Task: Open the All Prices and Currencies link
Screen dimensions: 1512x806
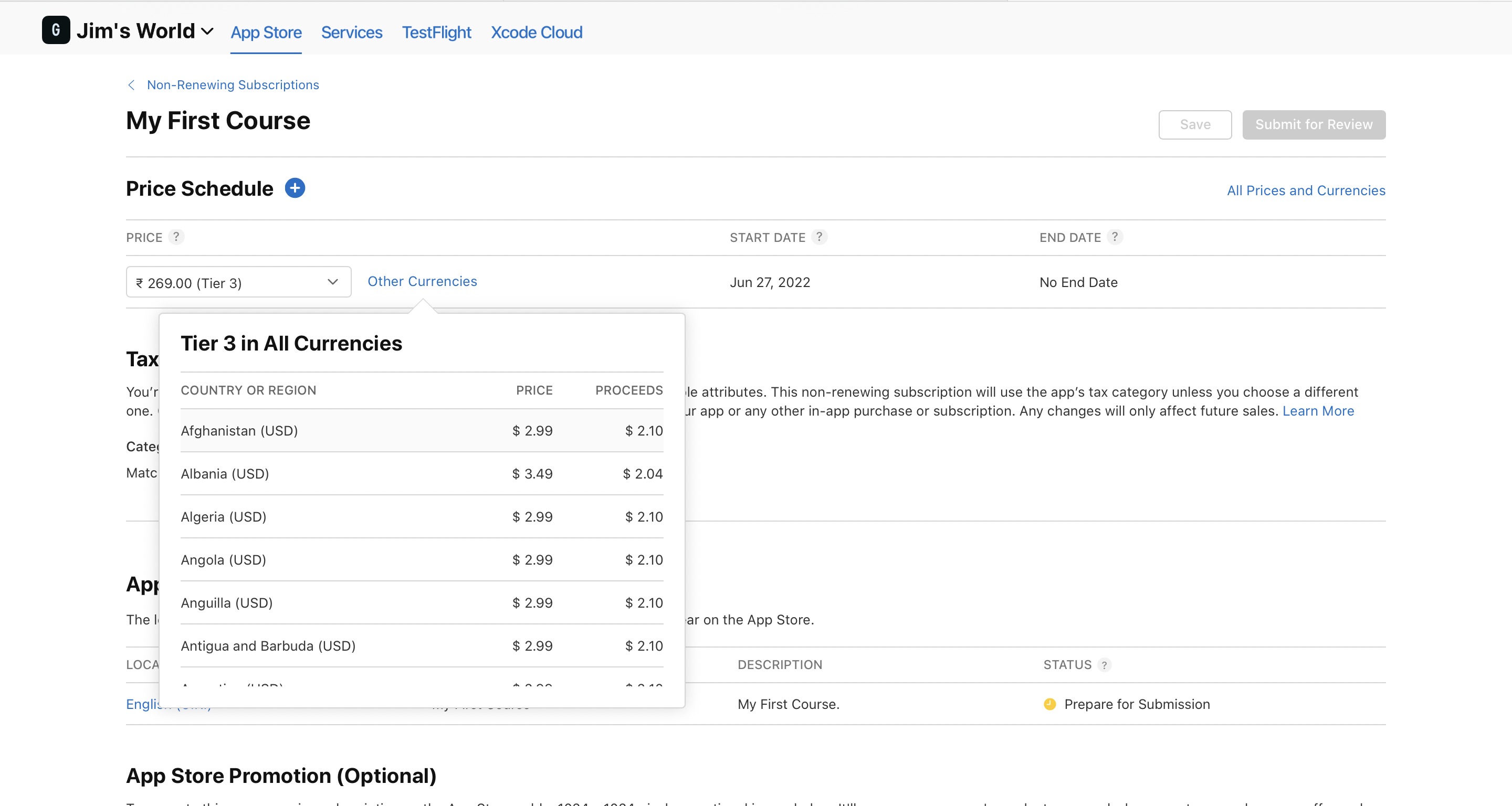Action: click(x=1305, y=190)
